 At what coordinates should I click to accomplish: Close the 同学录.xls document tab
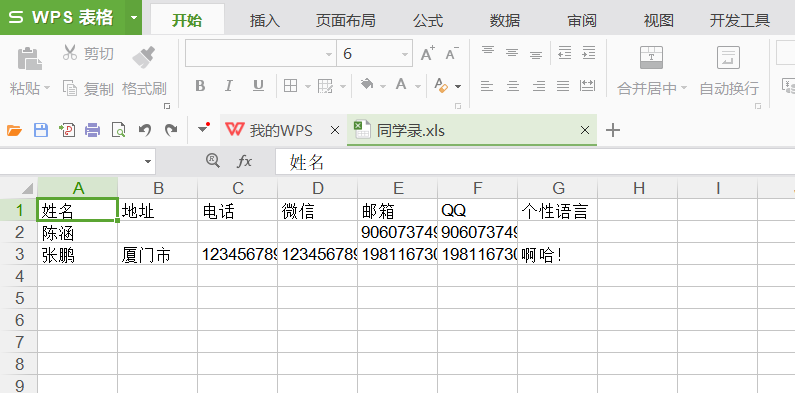click(x=585, y=130)
